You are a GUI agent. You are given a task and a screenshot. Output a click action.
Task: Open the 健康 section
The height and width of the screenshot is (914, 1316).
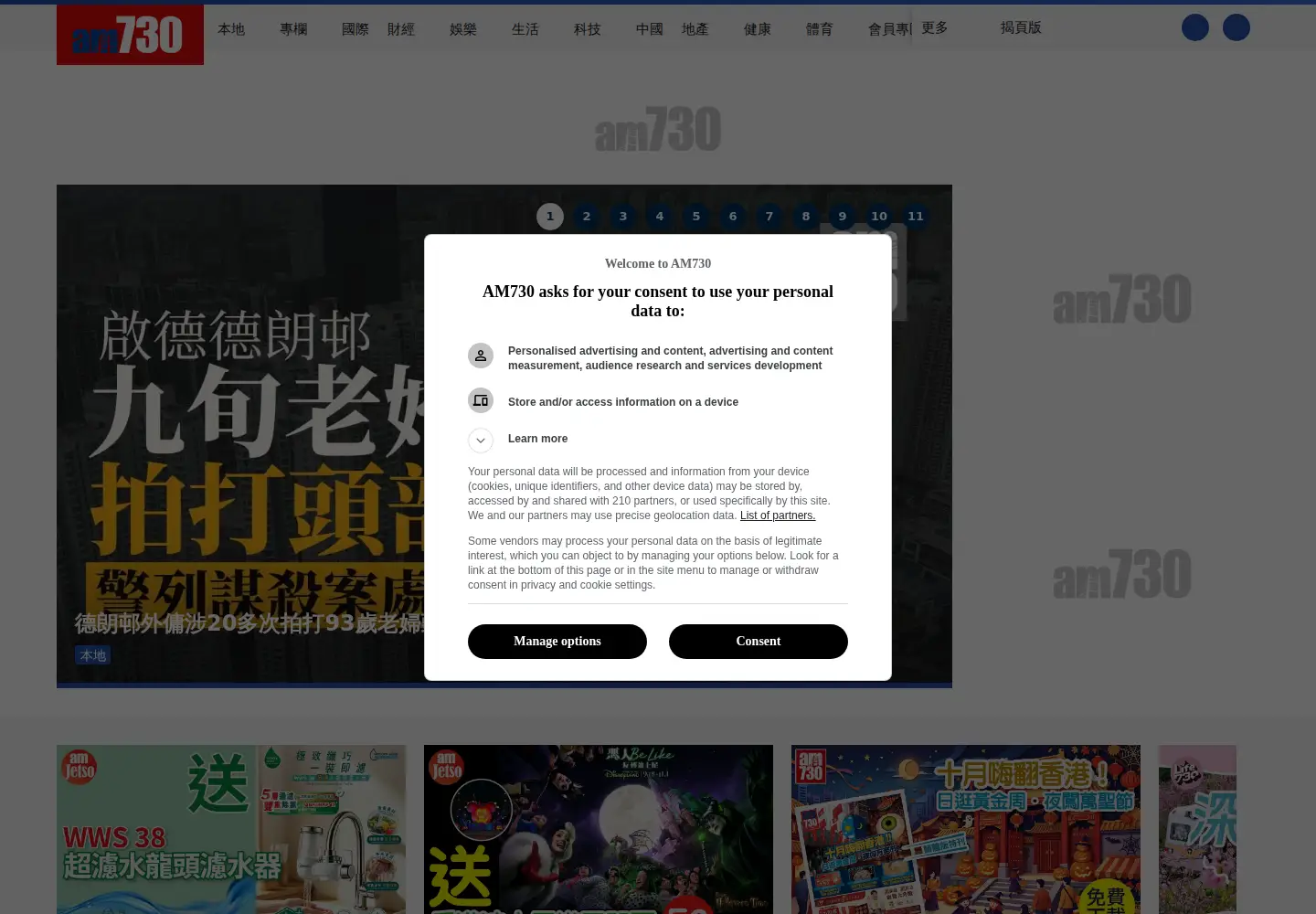[x=758, y=29]
